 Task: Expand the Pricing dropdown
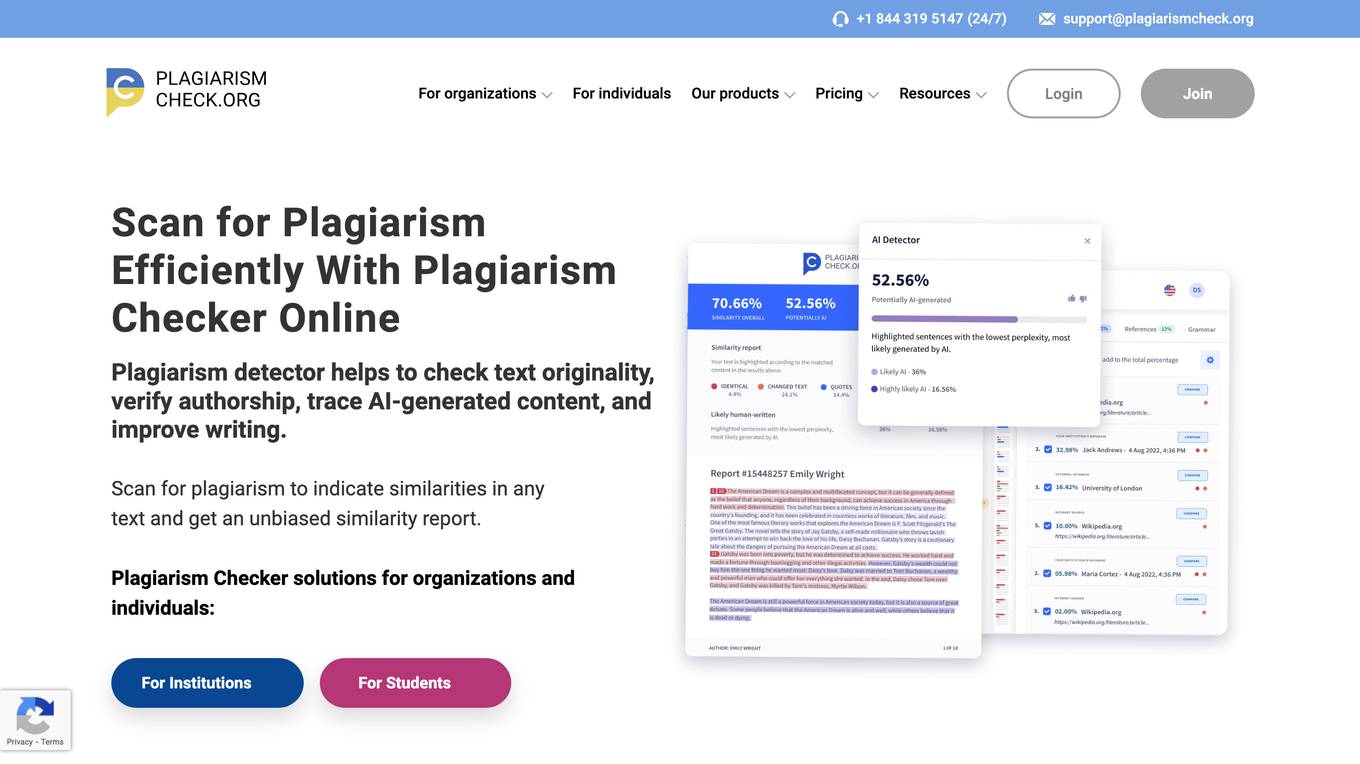click(847, 94)
